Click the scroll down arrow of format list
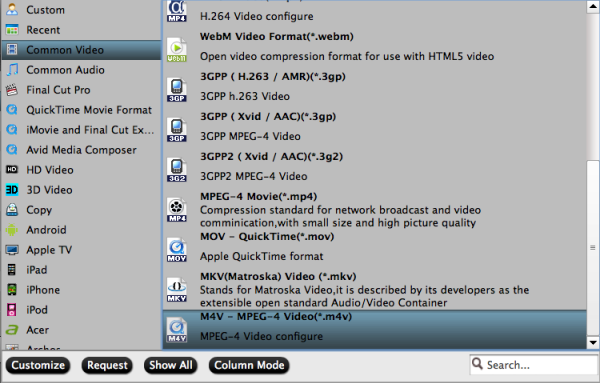This screenshot has height=383, width=600. (593, 342)
